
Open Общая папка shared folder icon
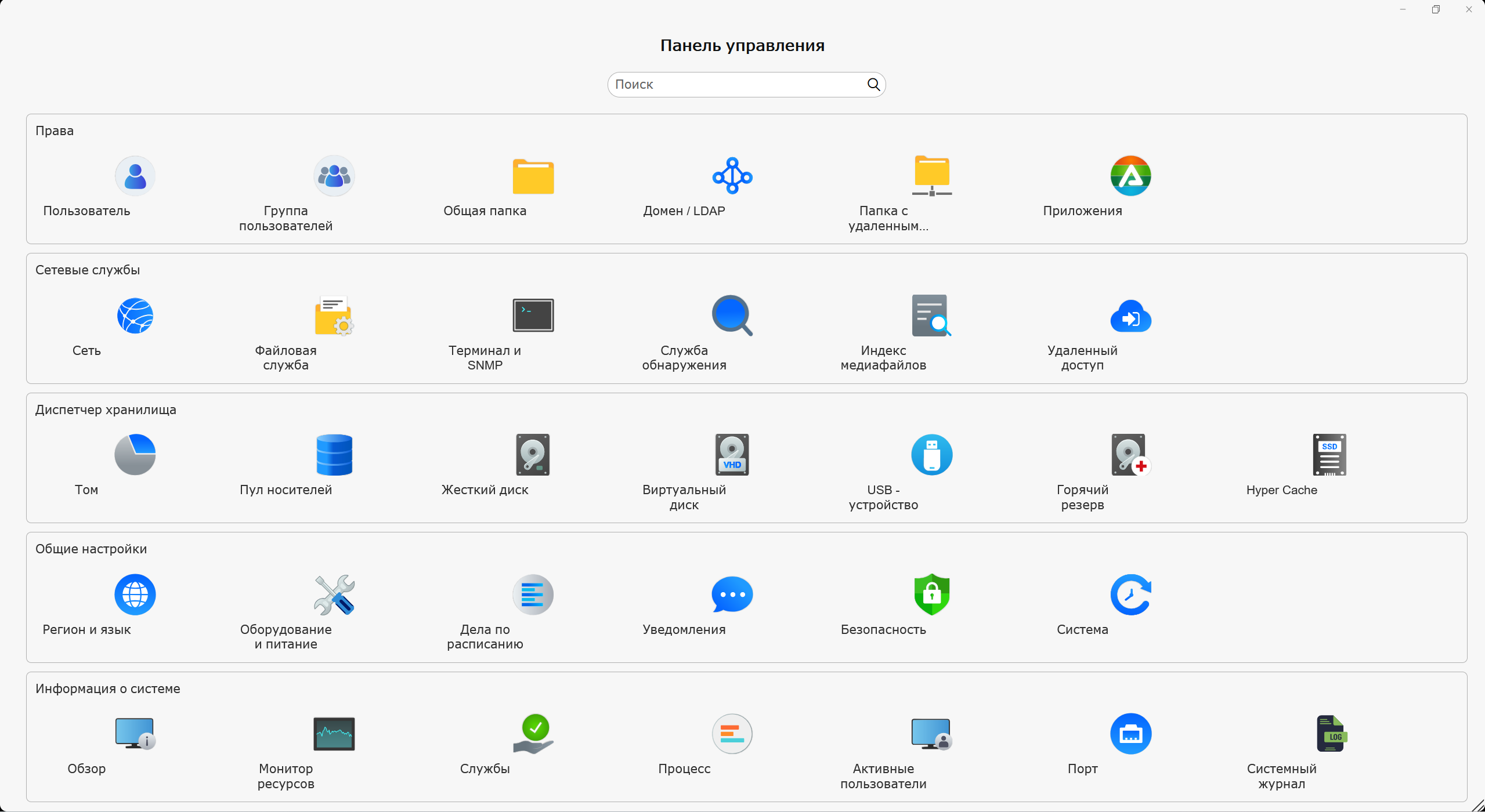[533, 176]
